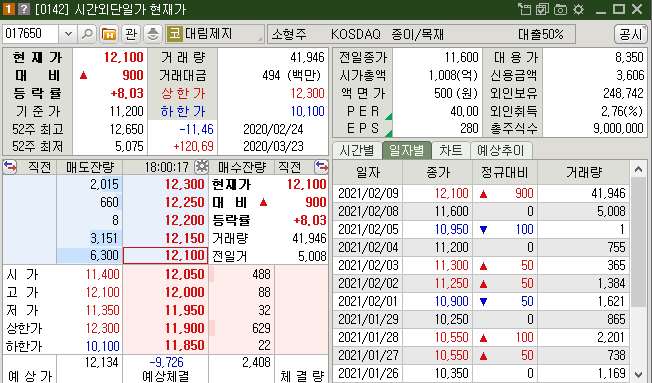Image resolution: width=652 pixels, height=383 pixels.
Task: Click the 정규대비 column header
Action: point(505,172)
